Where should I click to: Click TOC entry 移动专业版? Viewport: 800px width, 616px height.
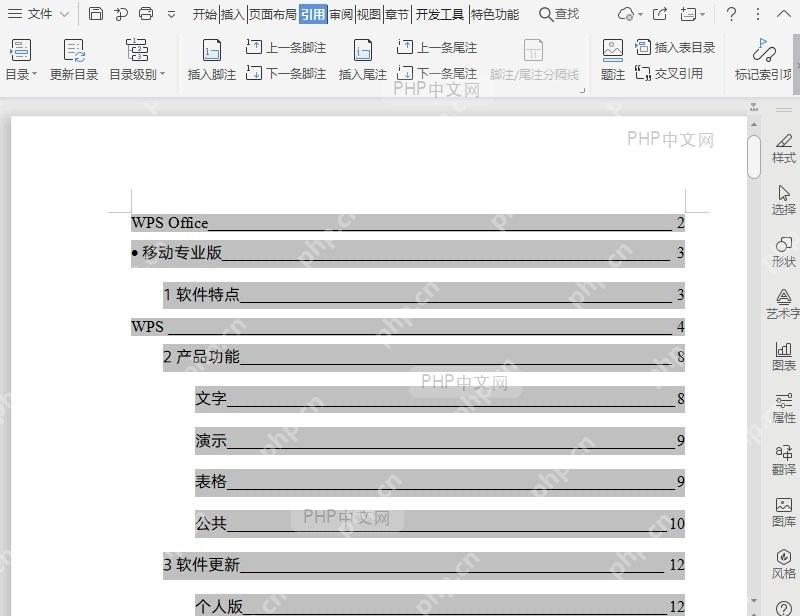[408, 253]
